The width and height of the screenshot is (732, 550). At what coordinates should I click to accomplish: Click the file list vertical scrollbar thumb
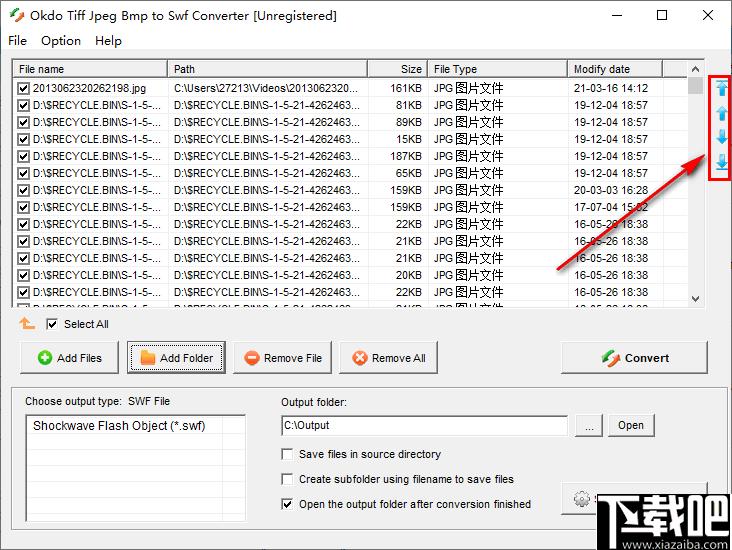695,86
